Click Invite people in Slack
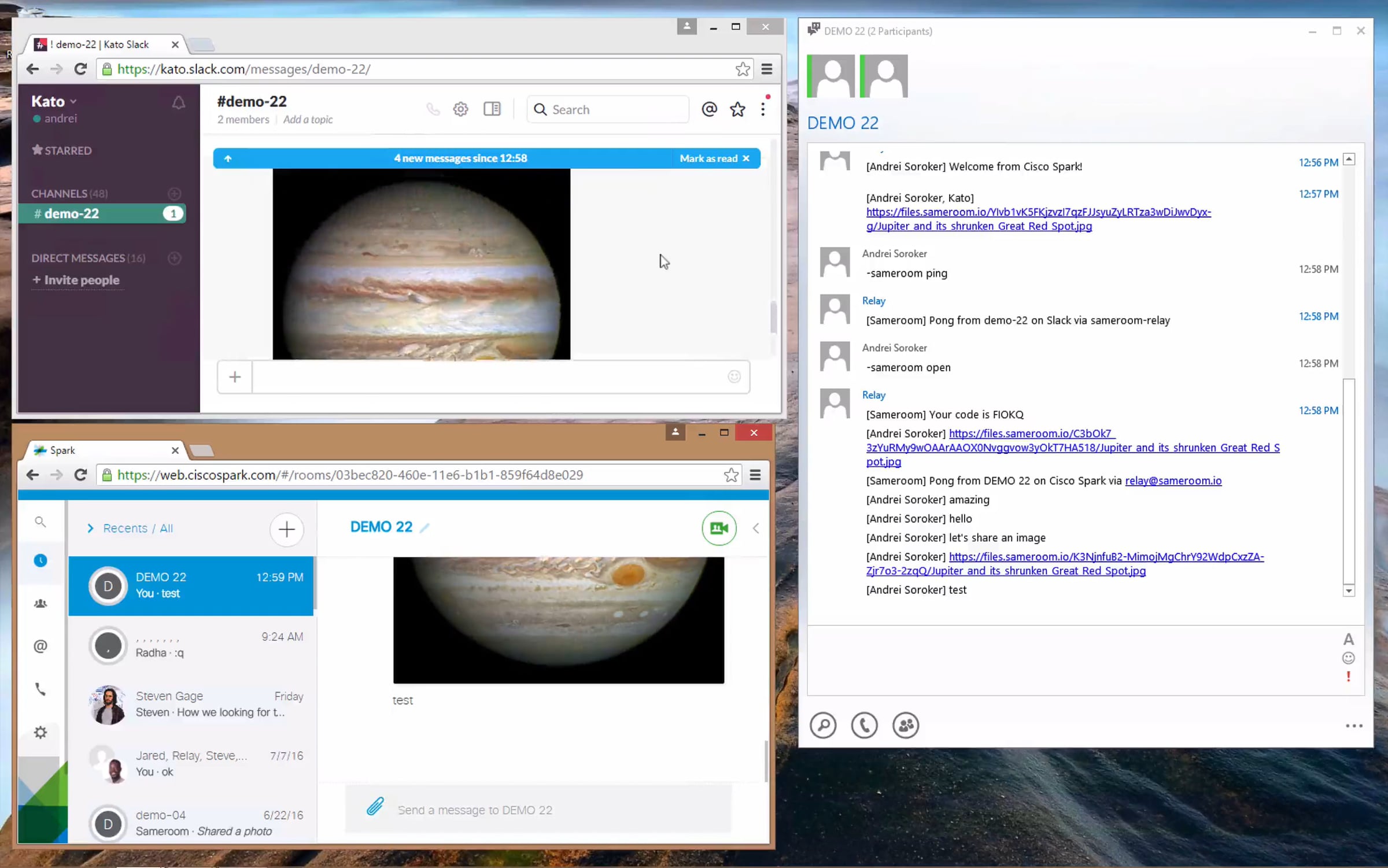This screenshot has height=868, width=1388. pos(76,280)
